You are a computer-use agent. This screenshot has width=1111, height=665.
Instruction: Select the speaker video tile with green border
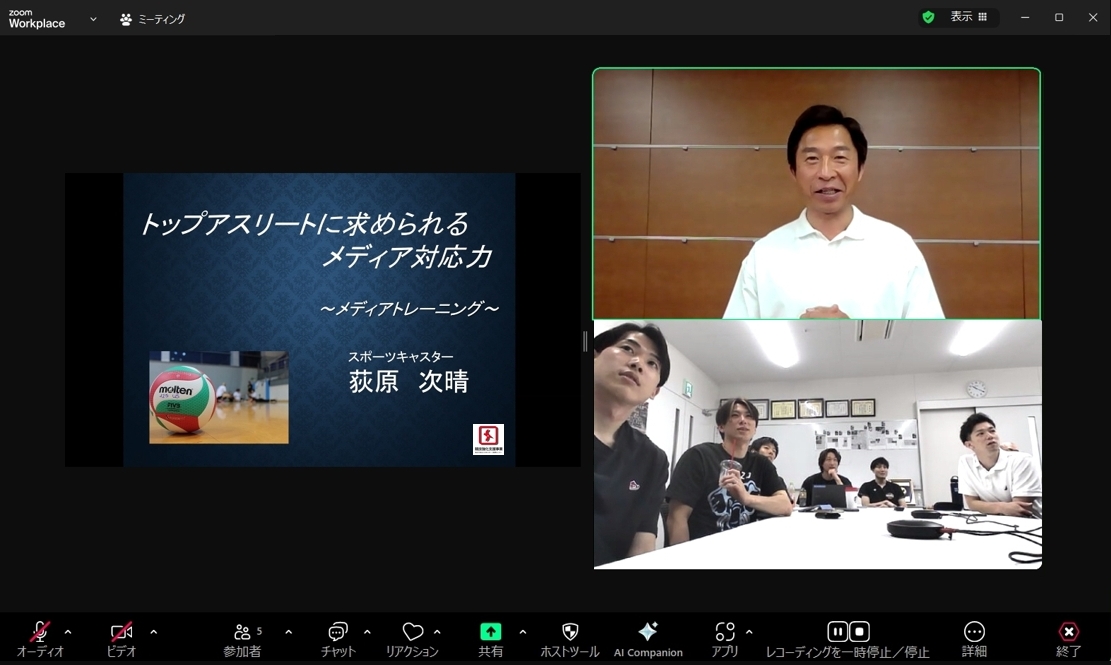coord(816,193)
